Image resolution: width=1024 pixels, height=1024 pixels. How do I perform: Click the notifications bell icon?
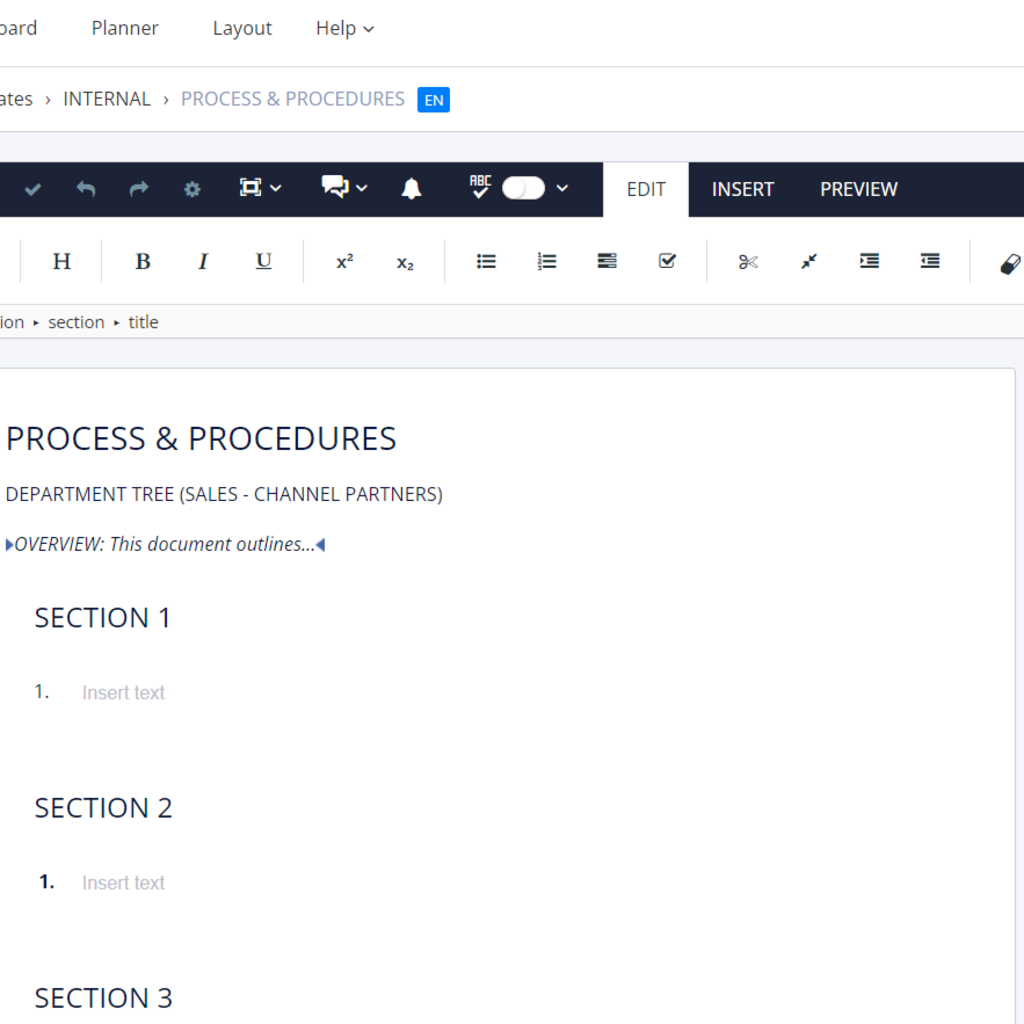point(411,189)
